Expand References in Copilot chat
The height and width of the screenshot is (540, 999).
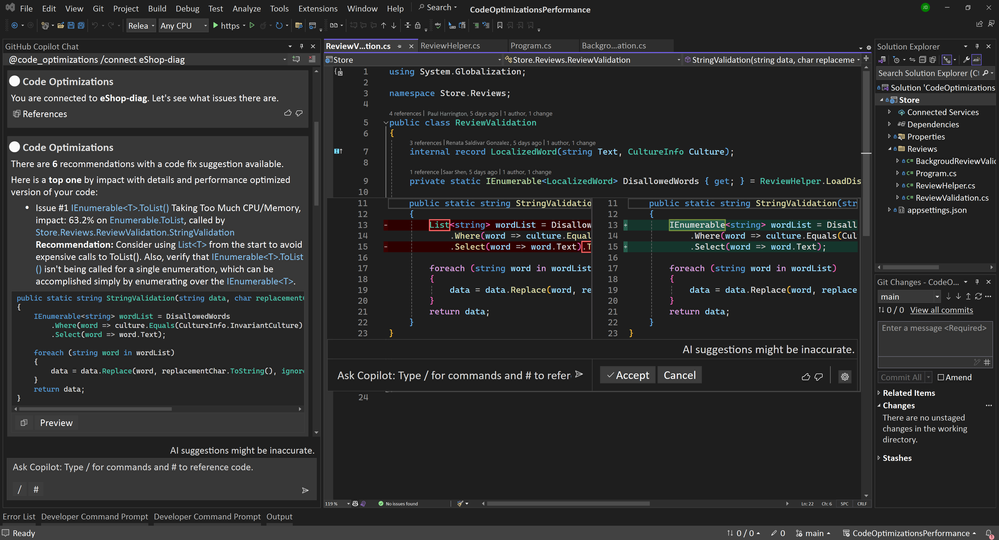coord(40,114)
